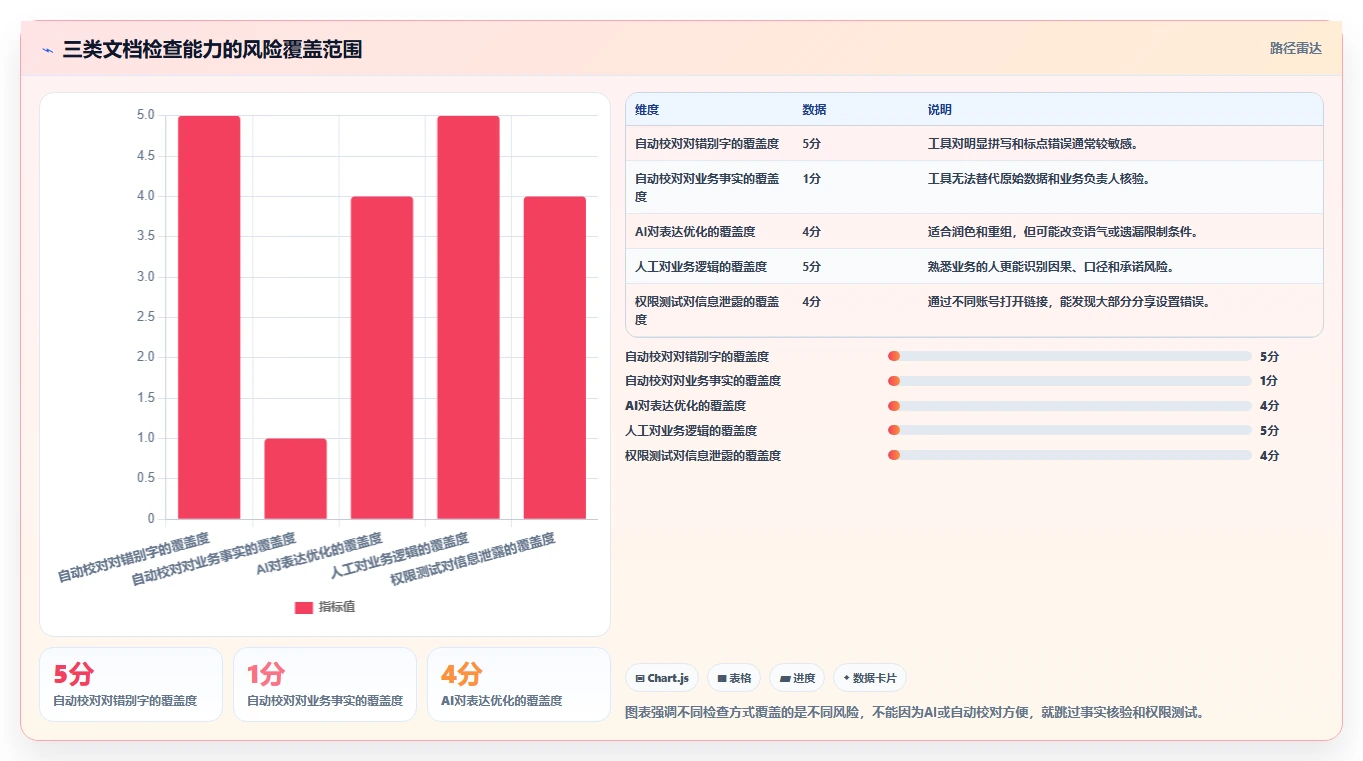Click the 说明 column header
1363x761 pixels.
point(939,110)
